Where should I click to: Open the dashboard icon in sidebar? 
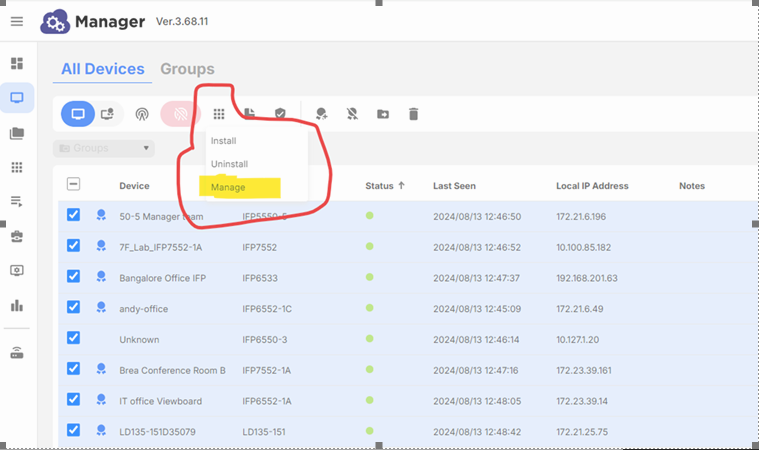[17, 63]
